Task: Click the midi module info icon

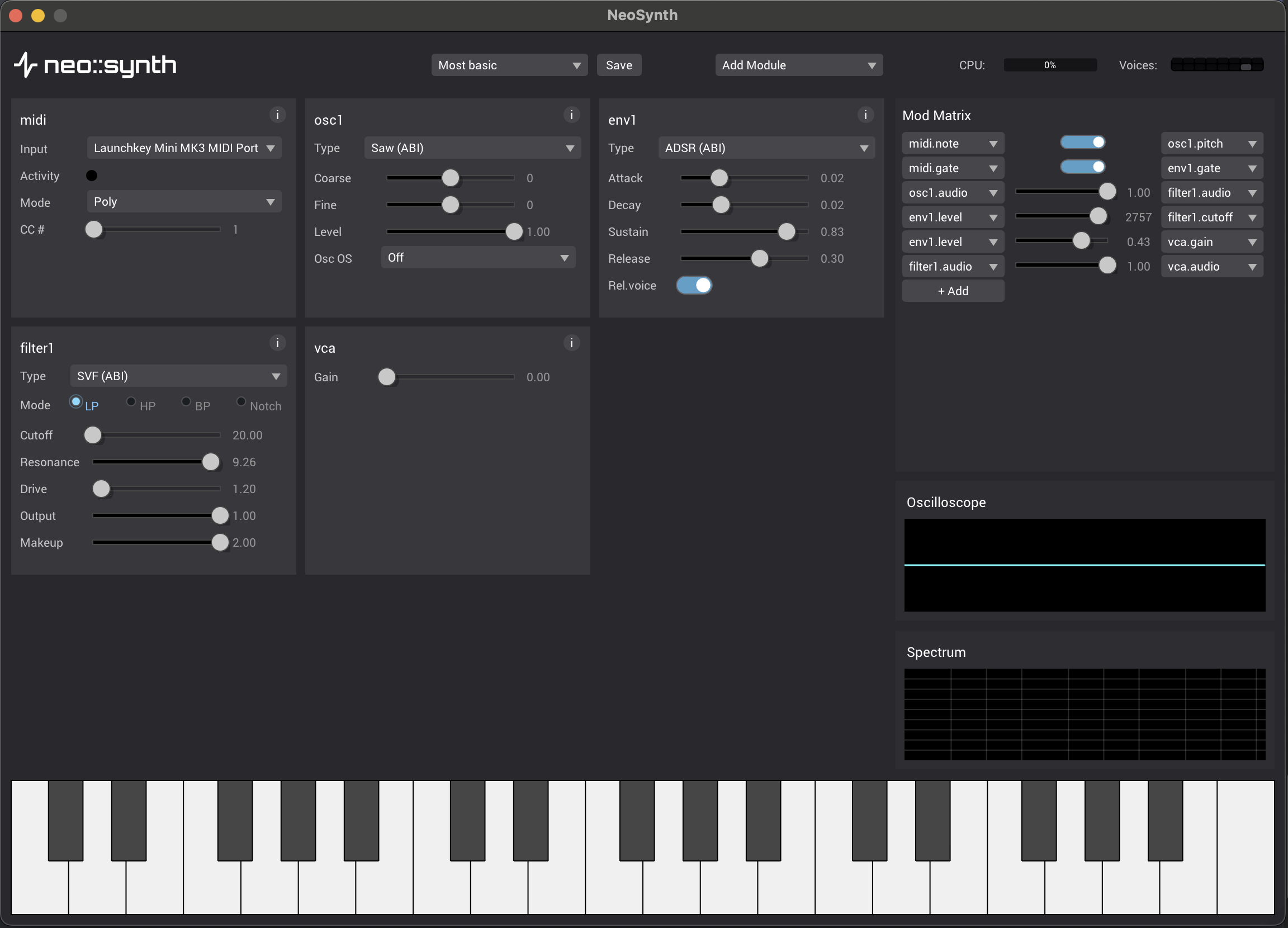Action: click(x=277, y=115)
